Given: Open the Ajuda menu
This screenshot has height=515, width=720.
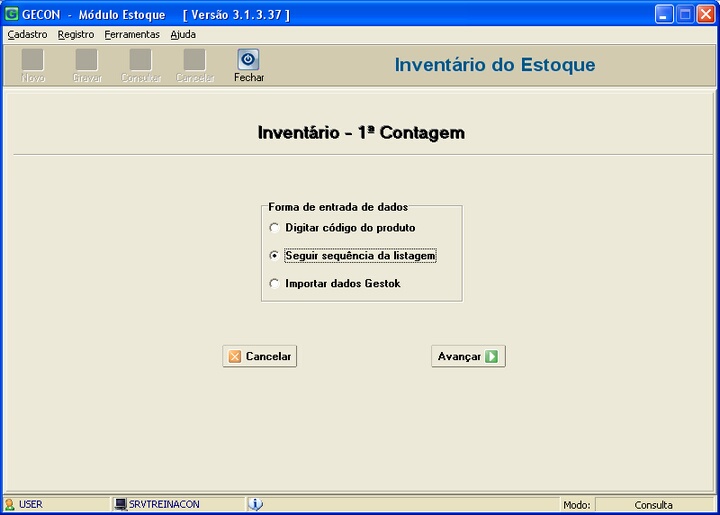Looking at the screenshot, I should click(183, 34).
